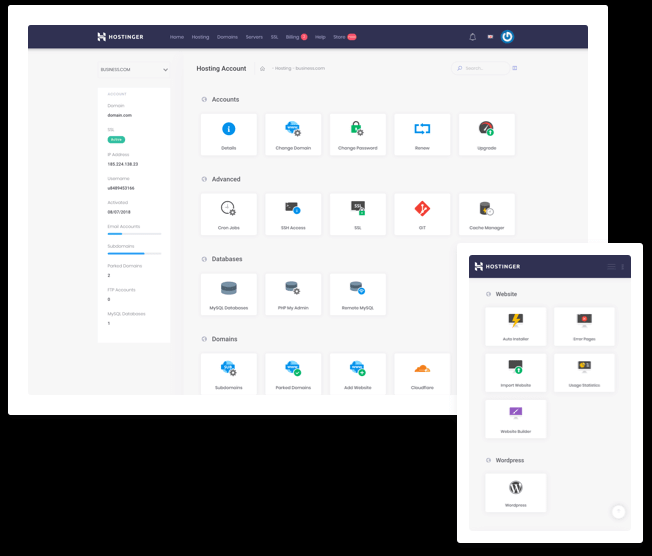Click into the Search field
The height and width of the screenshot is (556, 652).
[485, 68]
